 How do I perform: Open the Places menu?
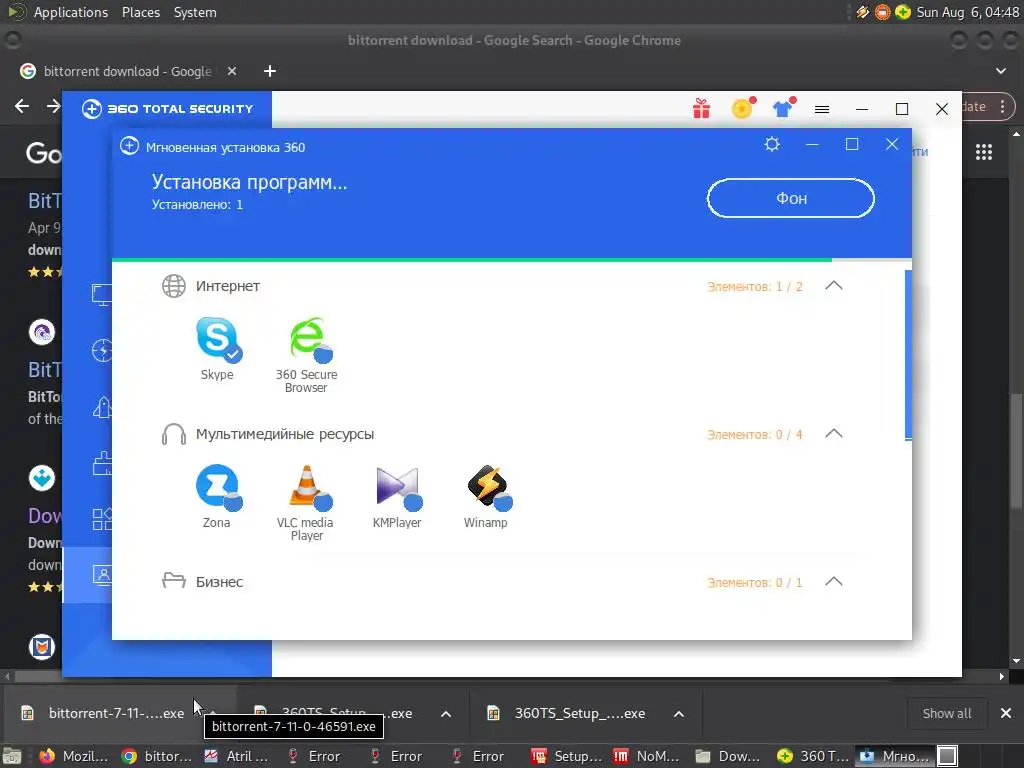pyautogui.click(x=141, y=12)
